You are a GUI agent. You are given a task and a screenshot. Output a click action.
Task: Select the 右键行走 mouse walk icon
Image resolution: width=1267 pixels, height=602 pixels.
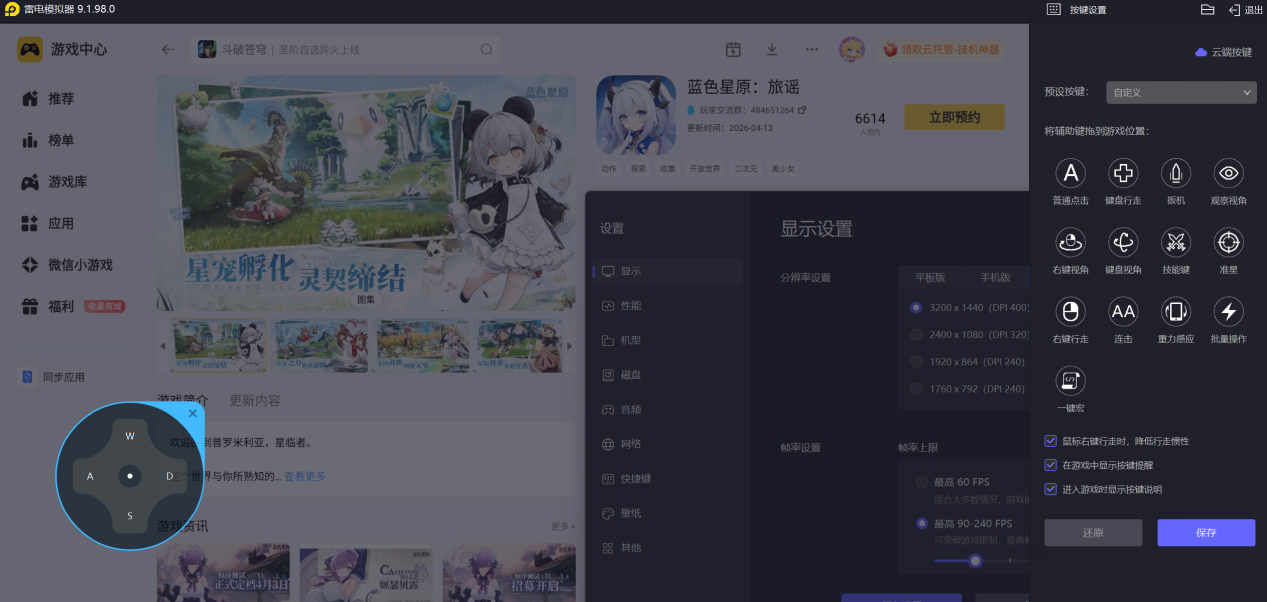(x=1070, y=311)
